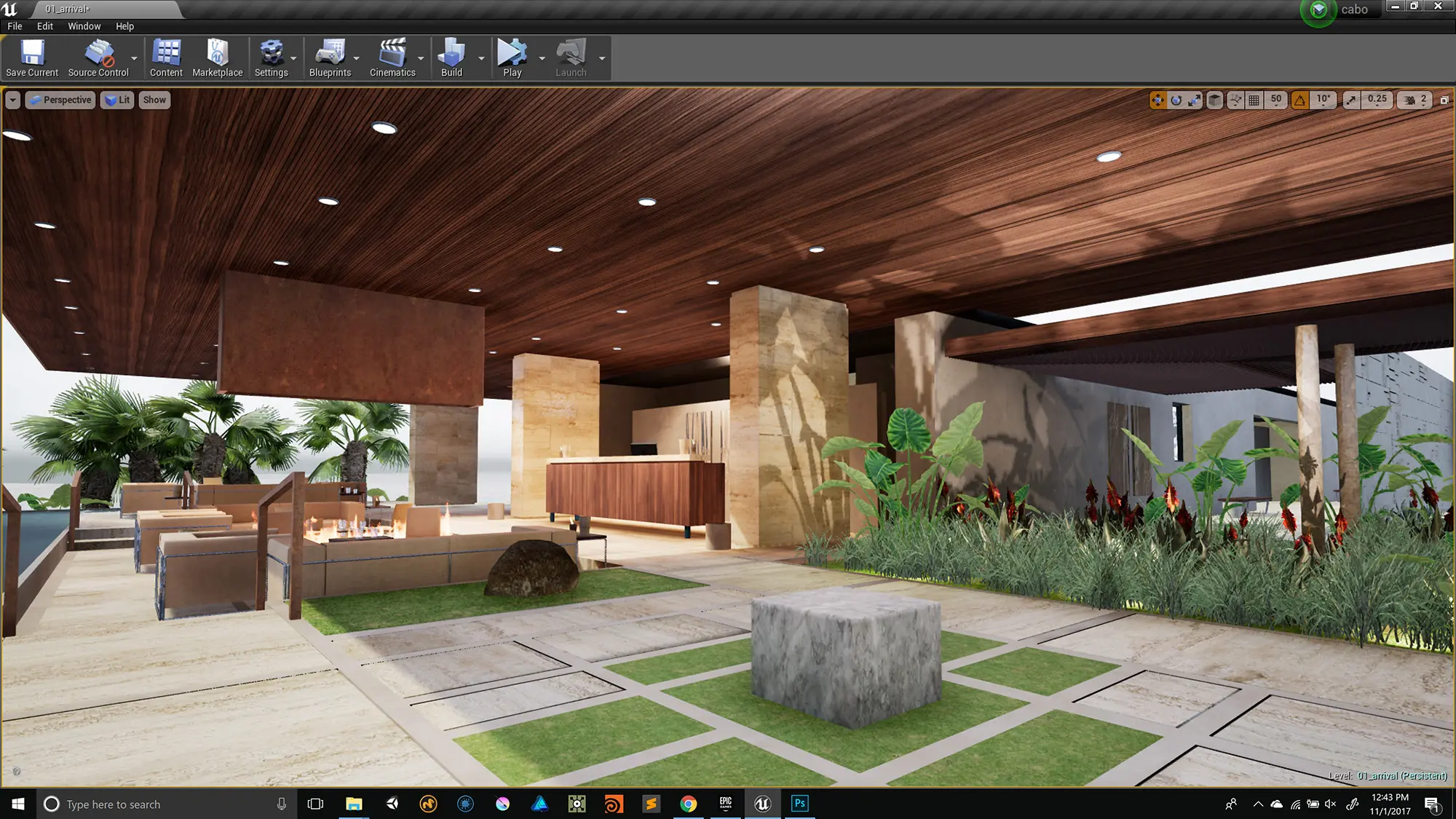This screenshot has width=1456, height=819.
Task: Open the scale snap 0.25 dropdown
Action: 1377,100
